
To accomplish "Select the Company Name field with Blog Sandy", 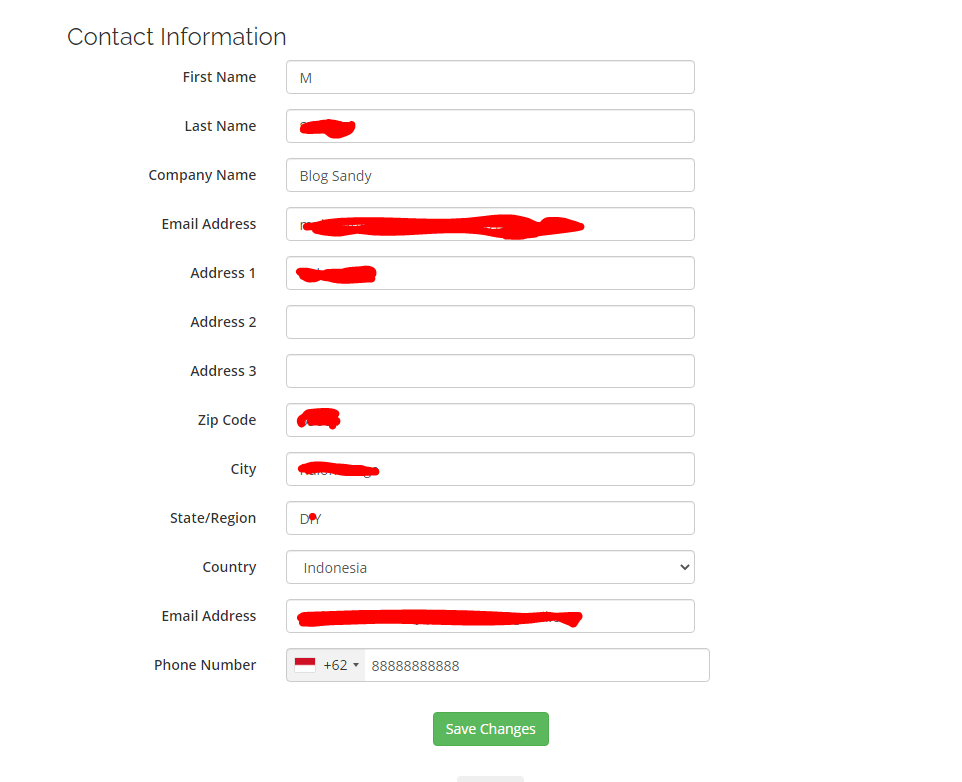I will click(490, 175).
